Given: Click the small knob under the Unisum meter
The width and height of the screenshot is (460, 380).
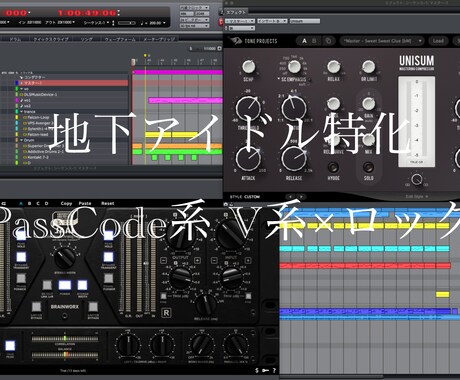Looking at the screenshot, I should [x=416, y=179].
